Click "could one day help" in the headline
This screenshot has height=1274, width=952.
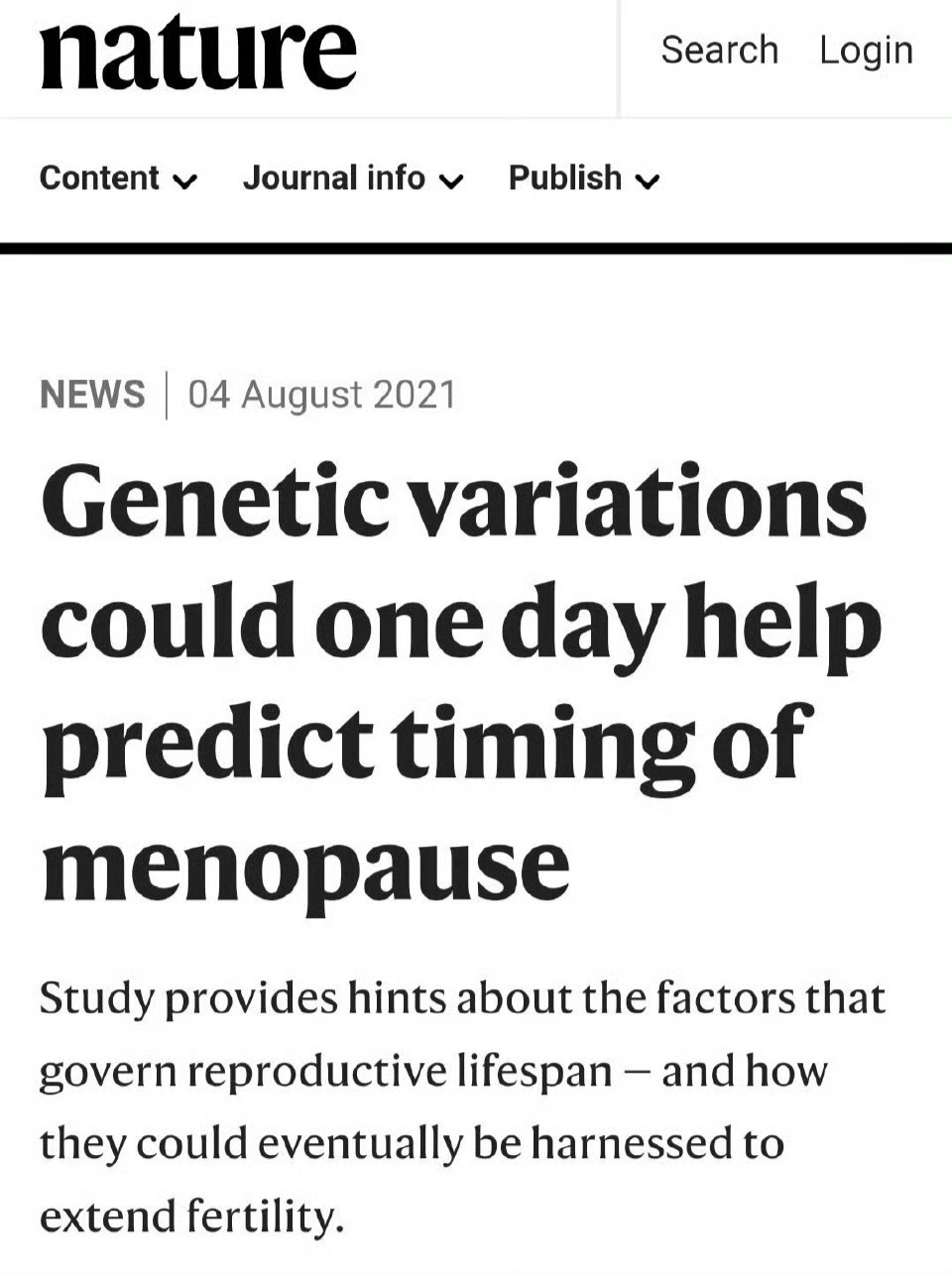pos(461,625)
